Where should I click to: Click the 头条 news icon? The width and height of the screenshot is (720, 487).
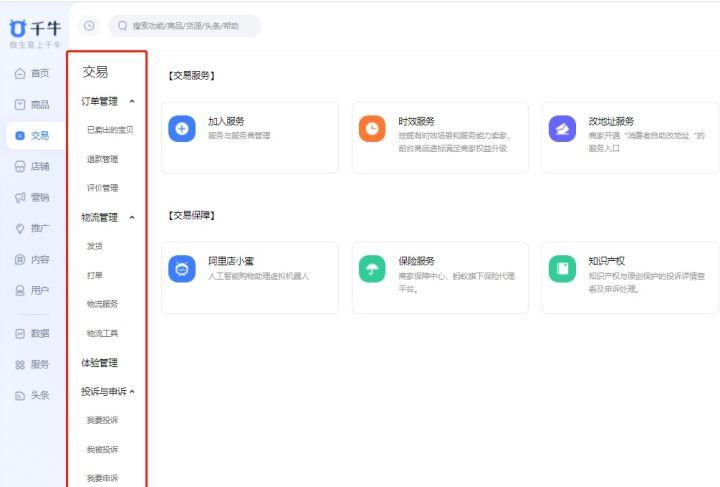(20, 396)
